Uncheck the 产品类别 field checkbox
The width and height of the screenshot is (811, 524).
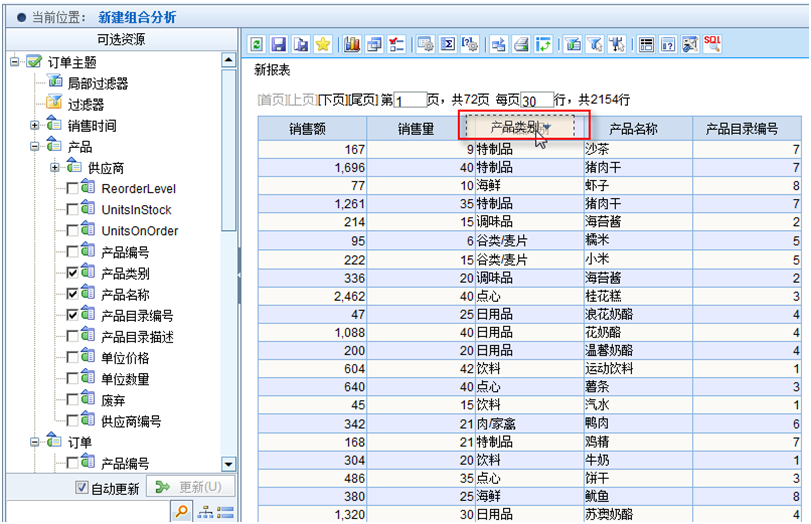point(72,273)
